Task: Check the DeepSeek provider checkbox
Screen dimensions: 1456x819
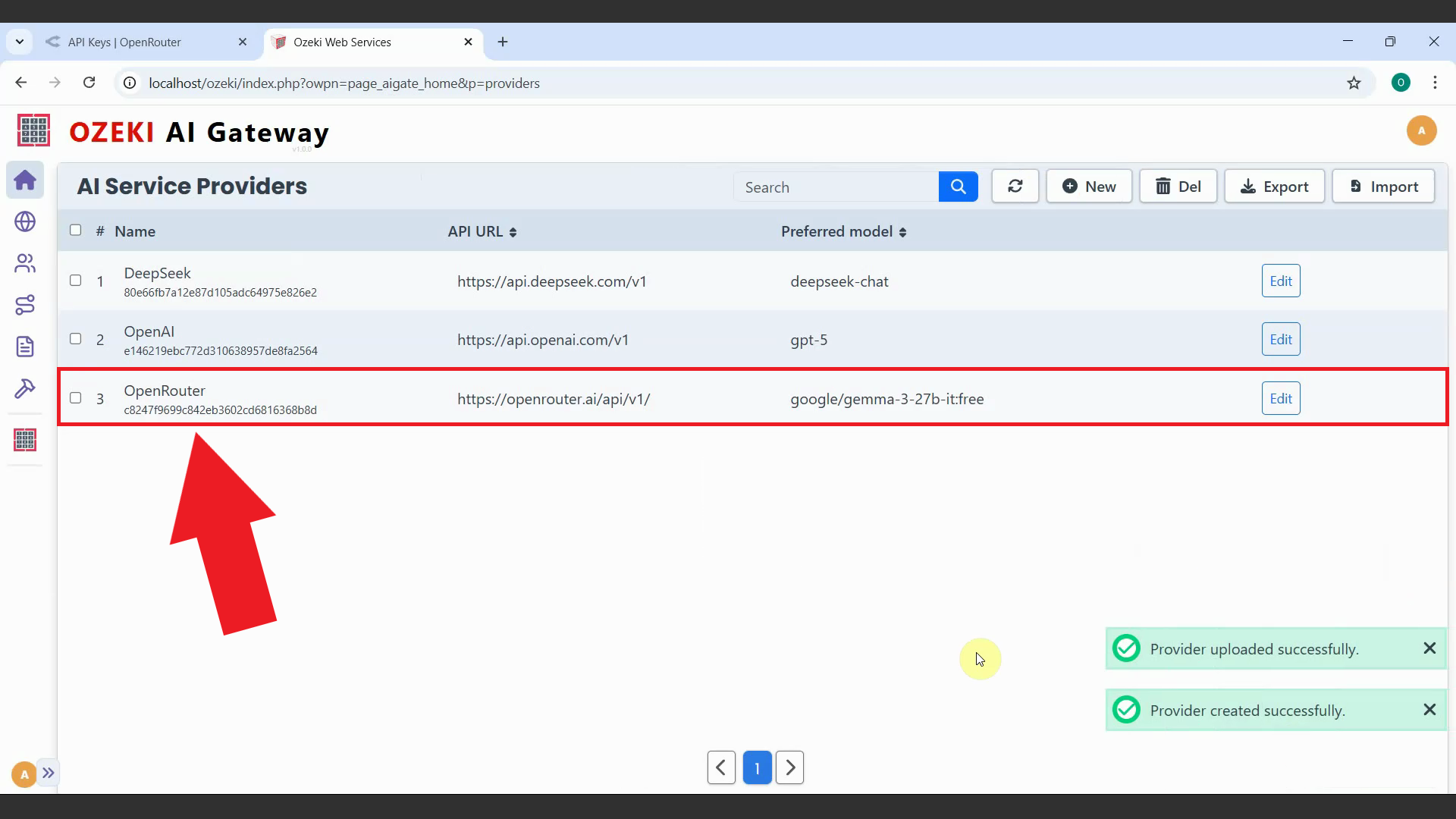Action: (x=76, y=281)
